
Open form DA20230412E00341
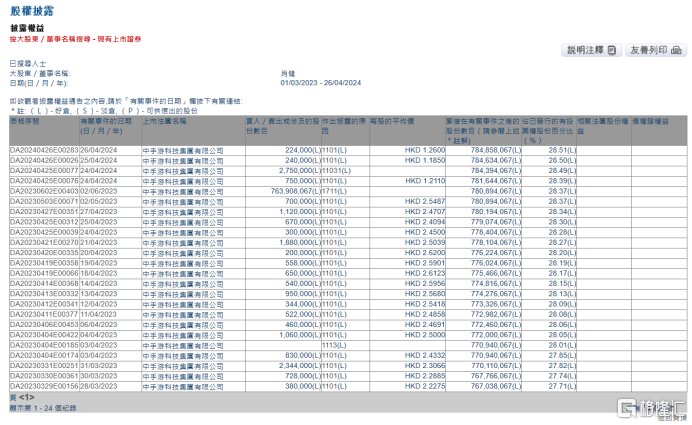point(44,304)
